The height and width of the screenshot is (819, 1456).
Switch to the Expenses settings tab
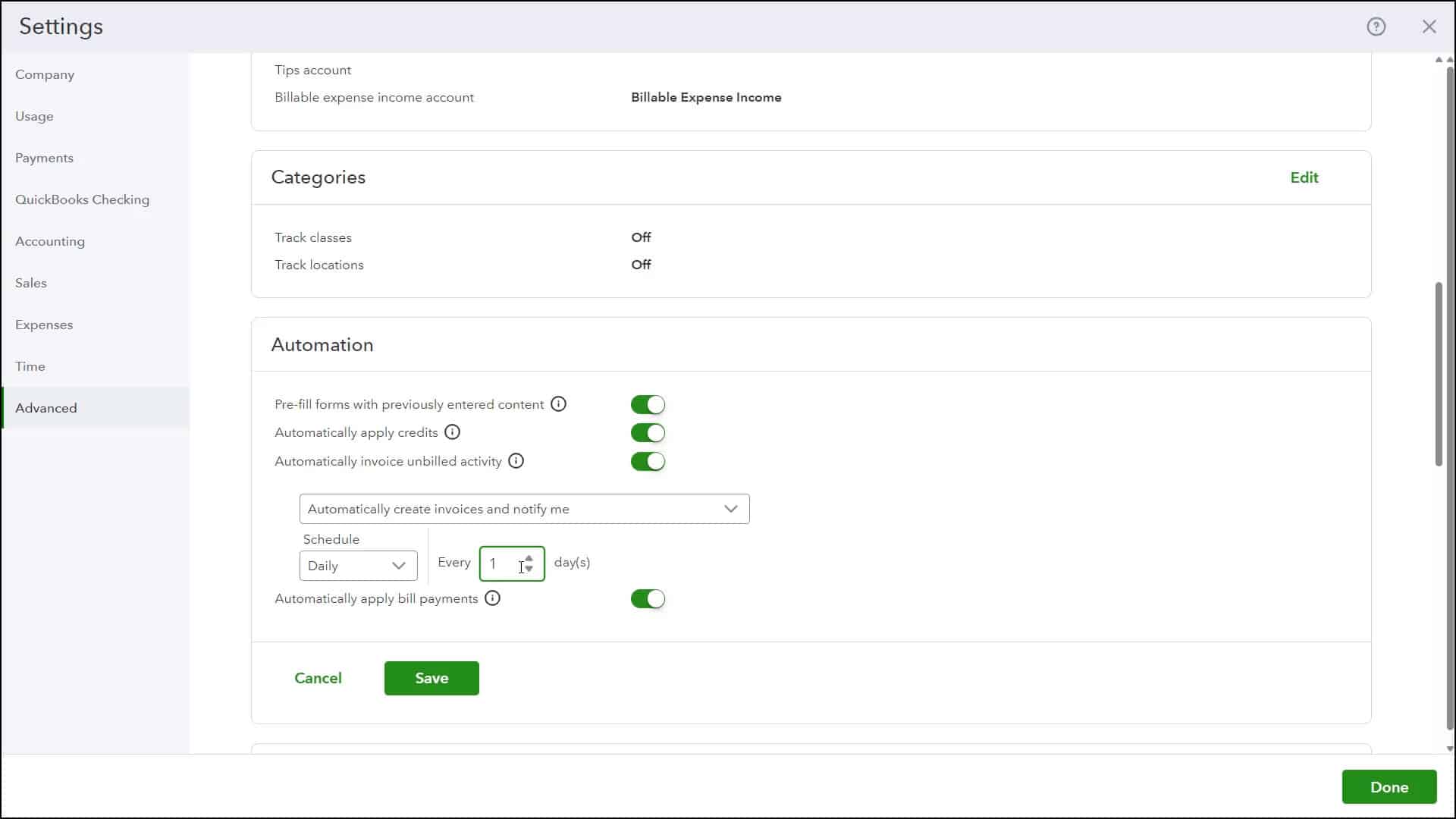pos(44,325)
